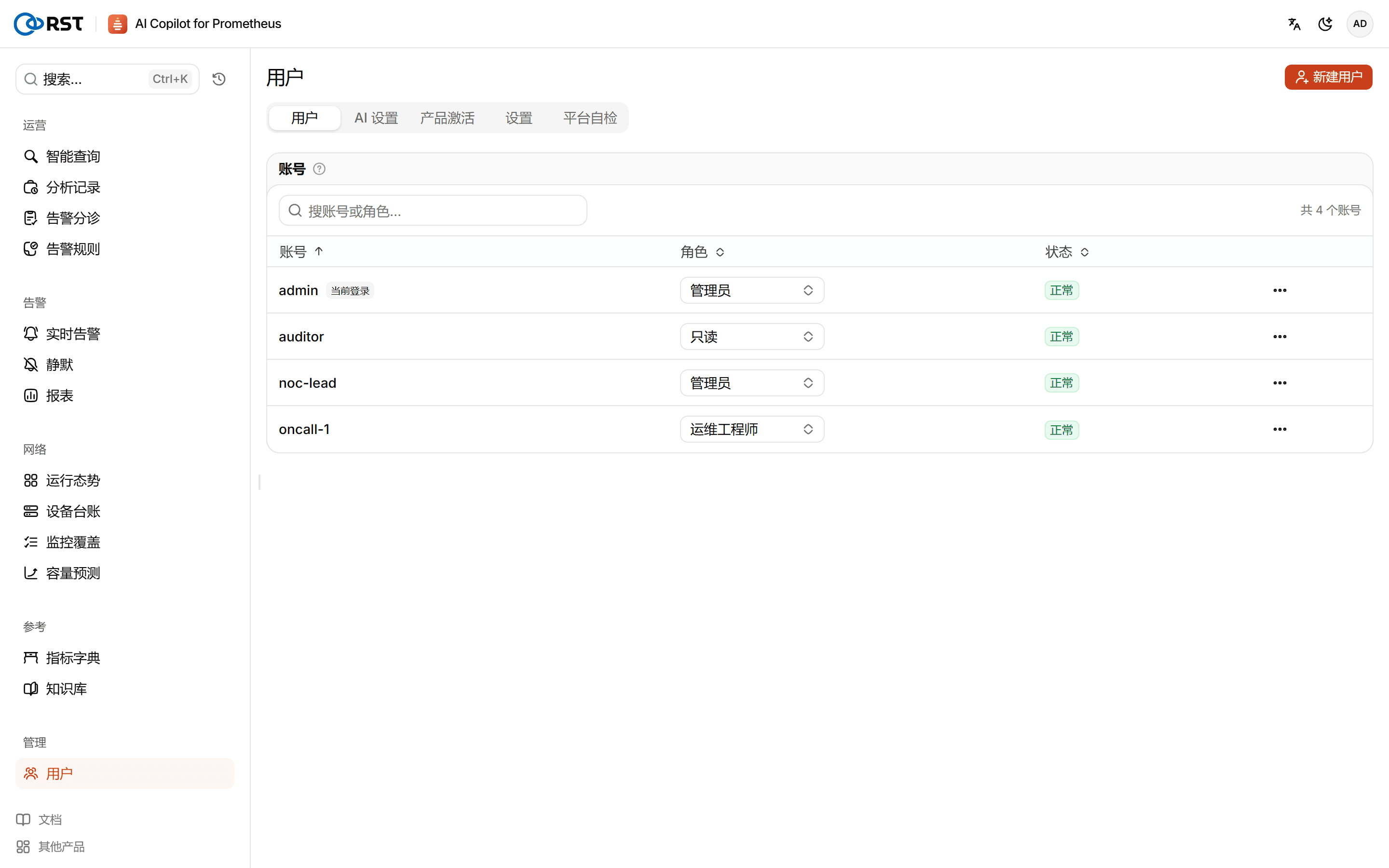Screen dimensions: 1389x868
Task: Switch to the 平台自检 tab
Action: click(x=590, y=118)
